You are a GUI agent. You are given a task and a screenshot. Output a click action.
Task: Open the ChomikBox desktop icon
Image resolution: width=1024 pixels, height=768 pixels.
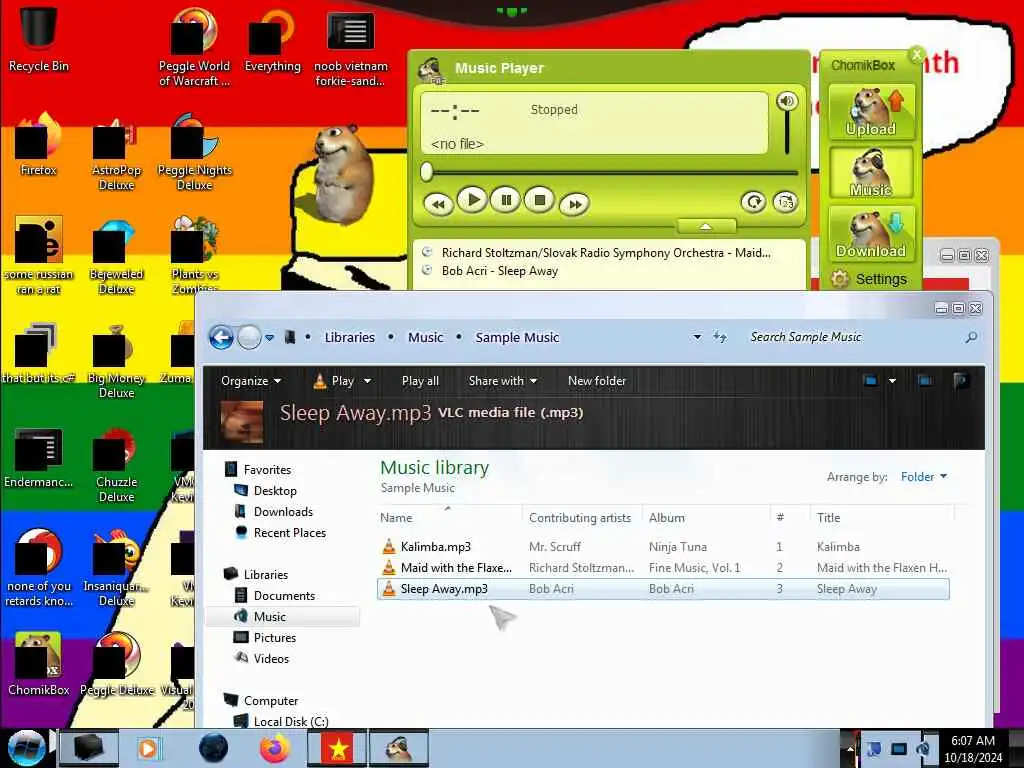(38, 664)
